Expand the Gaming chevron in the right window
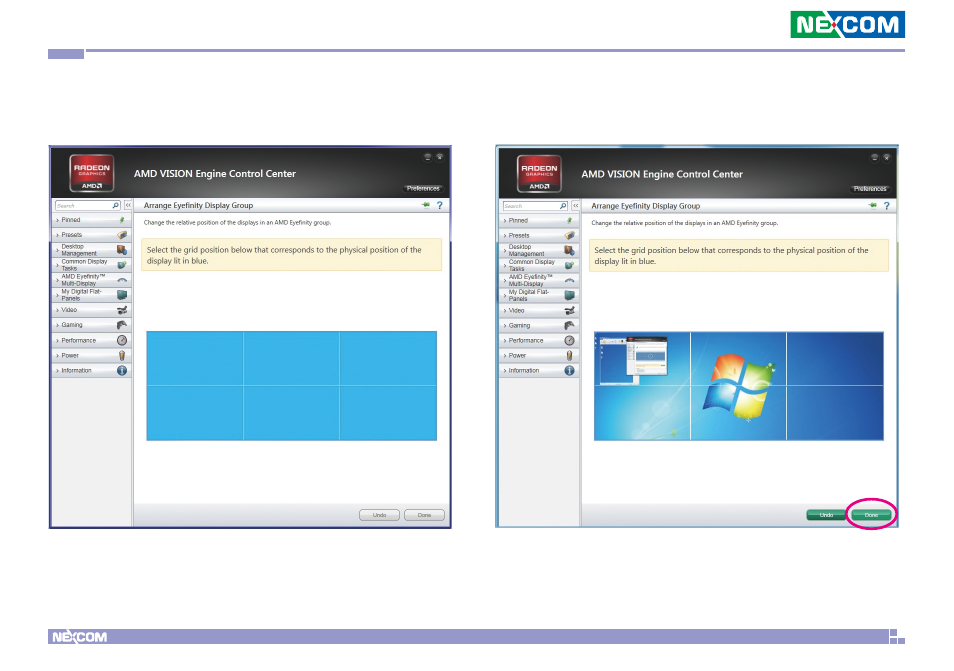The image size is (954, 671). point(505,326)
